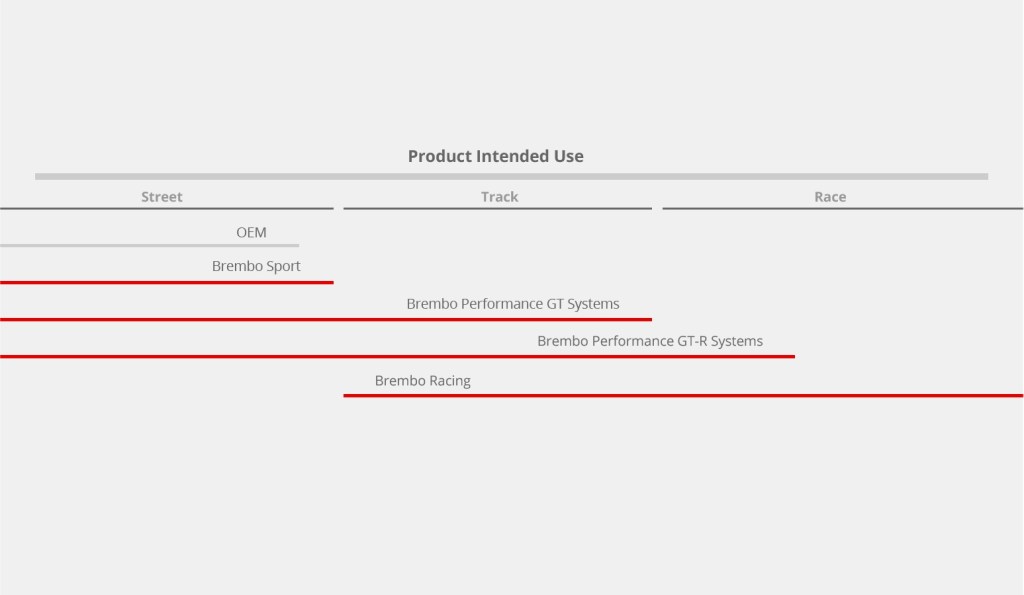Viewport: 1024px width, 595px height.
Task: Click the dark underline beneath Street
Action: [x=166, y=209]
